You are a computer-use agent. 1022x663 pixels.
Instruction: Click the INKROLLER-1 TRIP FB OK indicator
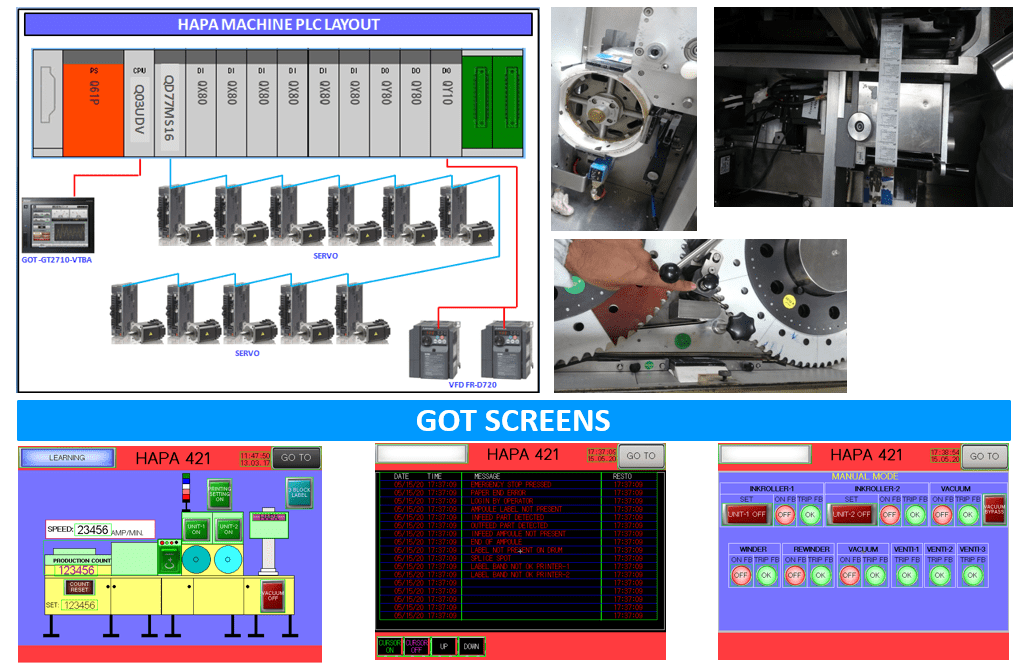pos(810,514)
